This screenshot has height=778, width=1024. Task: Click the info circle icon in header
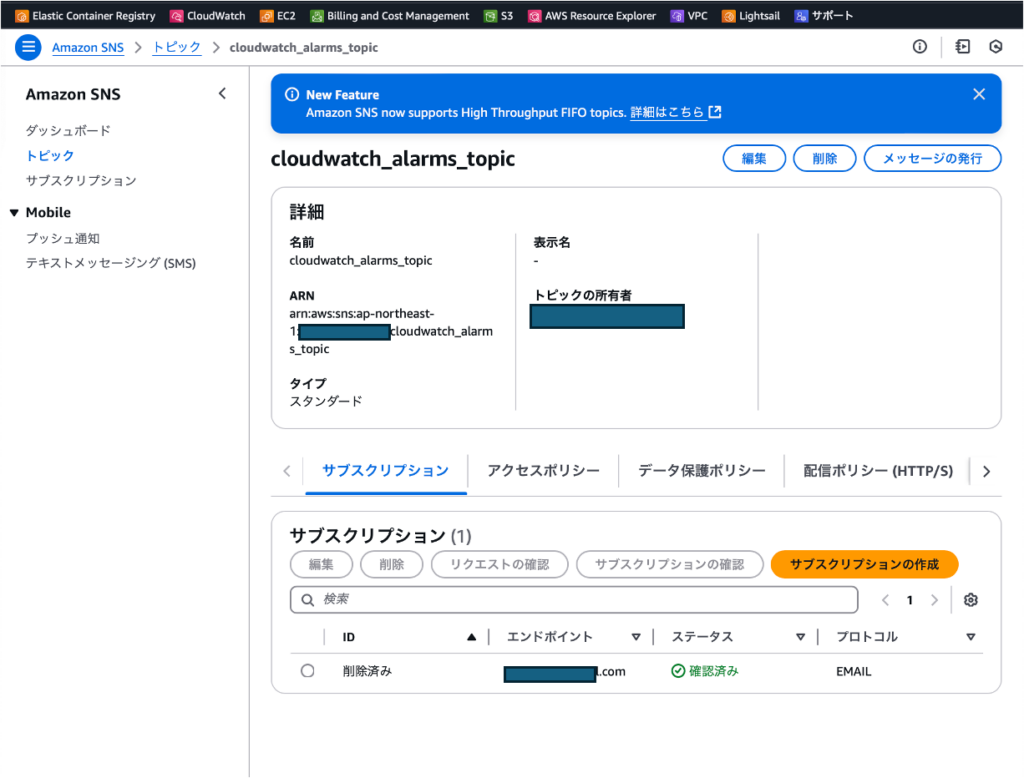[920, 46]
